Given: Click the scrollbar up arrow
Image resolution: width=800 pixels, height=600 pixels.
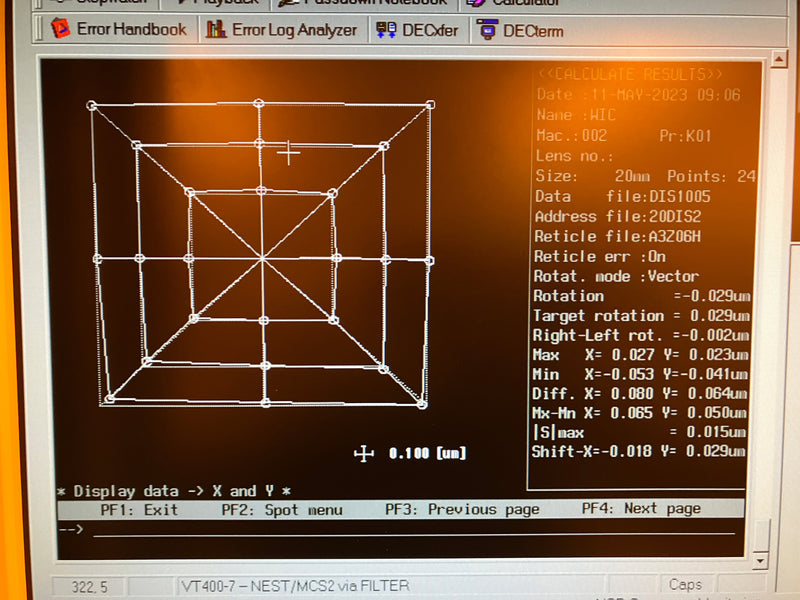Looking at the screenshot, I should click(779, 59).
